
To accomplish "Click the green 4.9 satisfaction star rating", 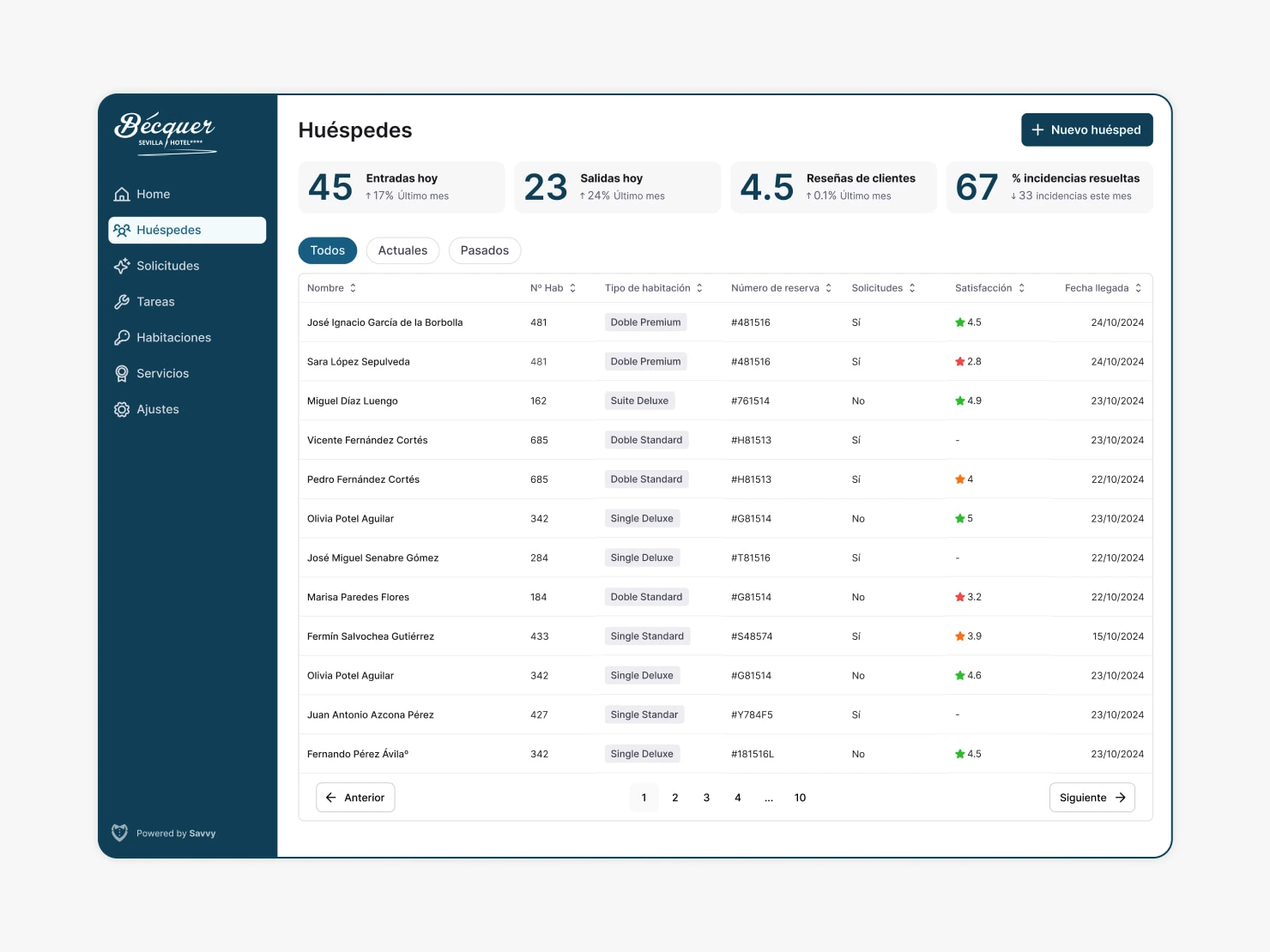I will (968, 401).
